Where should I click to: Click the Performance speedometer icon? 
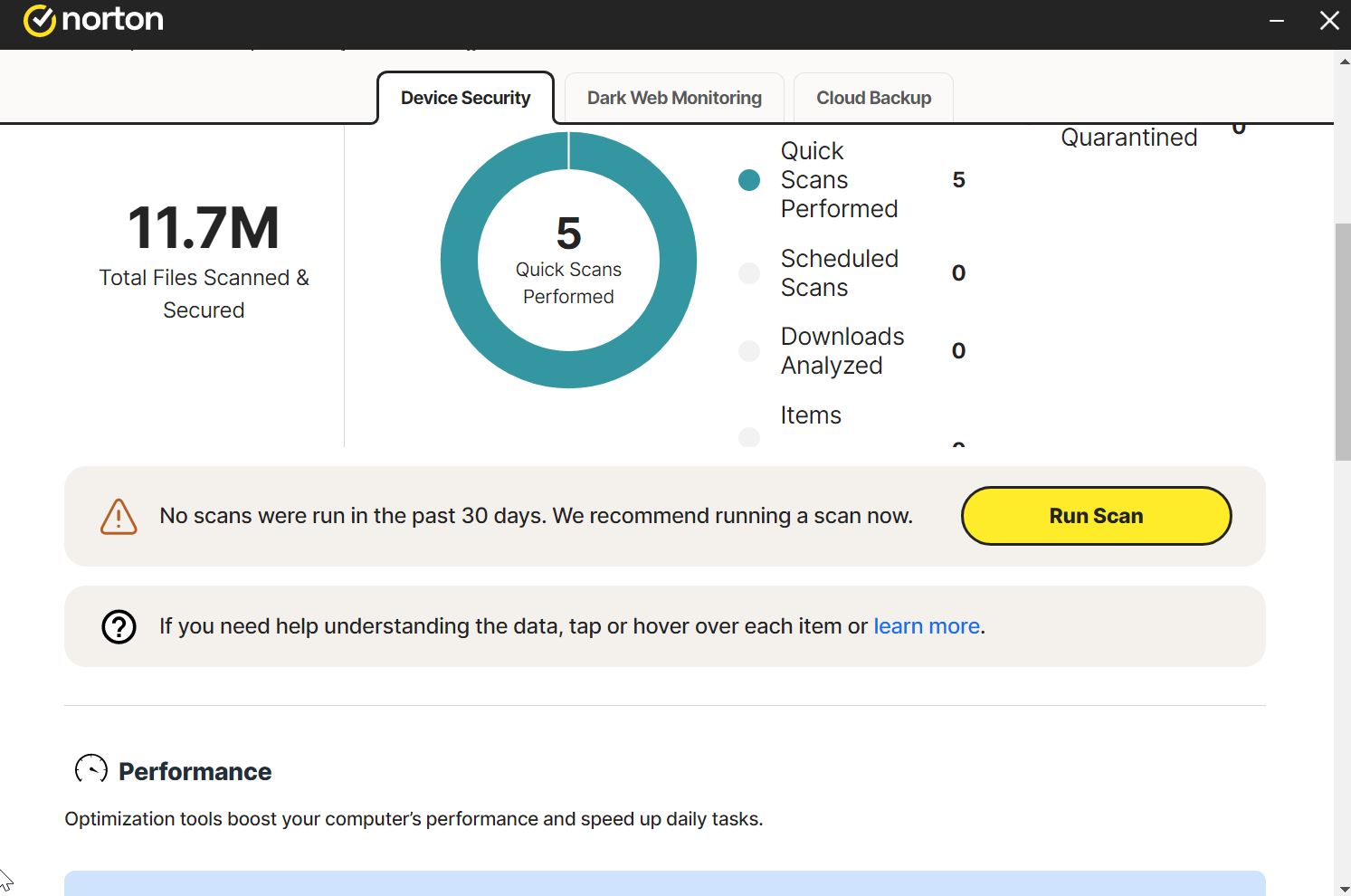pos(91,769)
